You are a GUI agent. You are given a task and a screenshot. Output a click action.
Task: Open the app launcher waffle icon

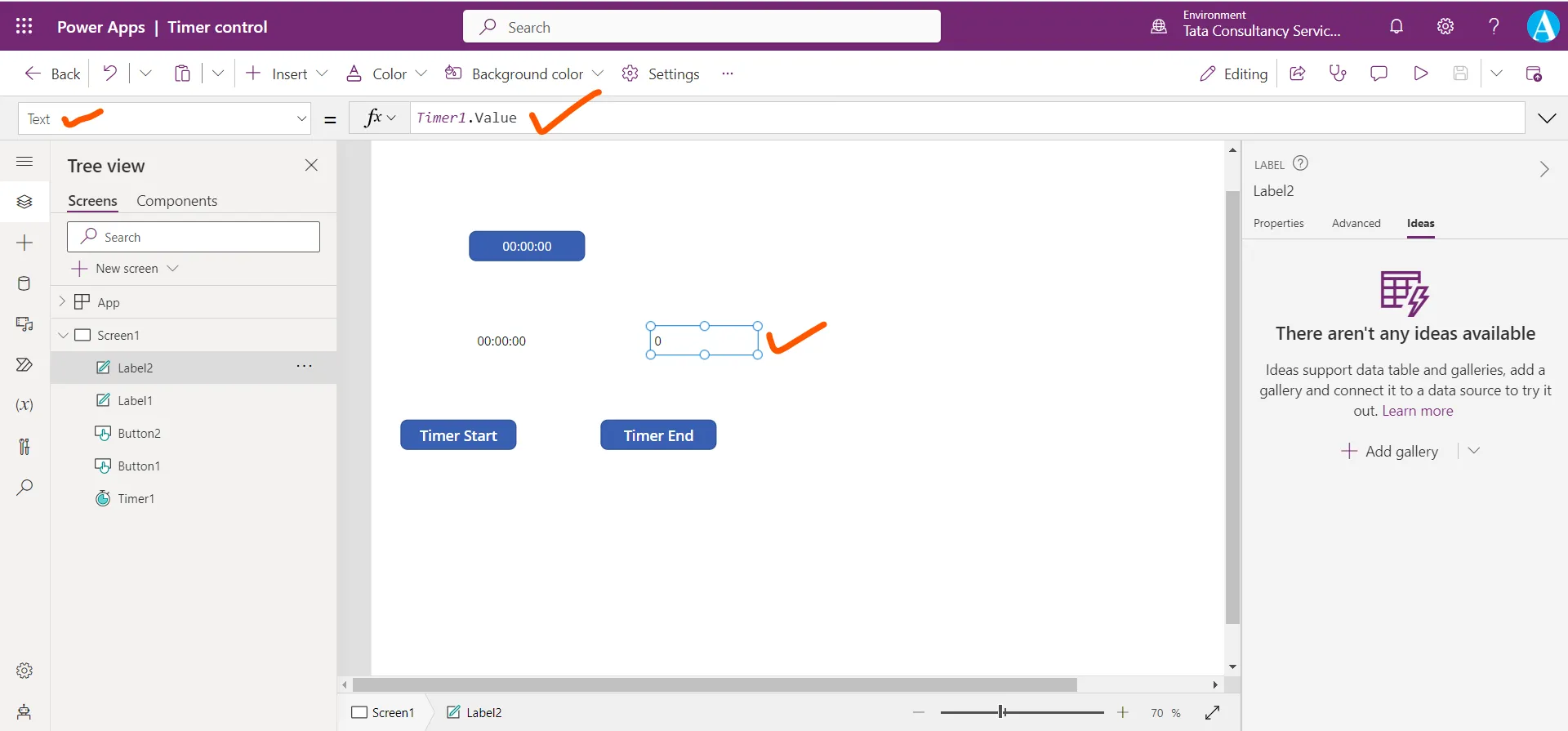click(24, 26)
